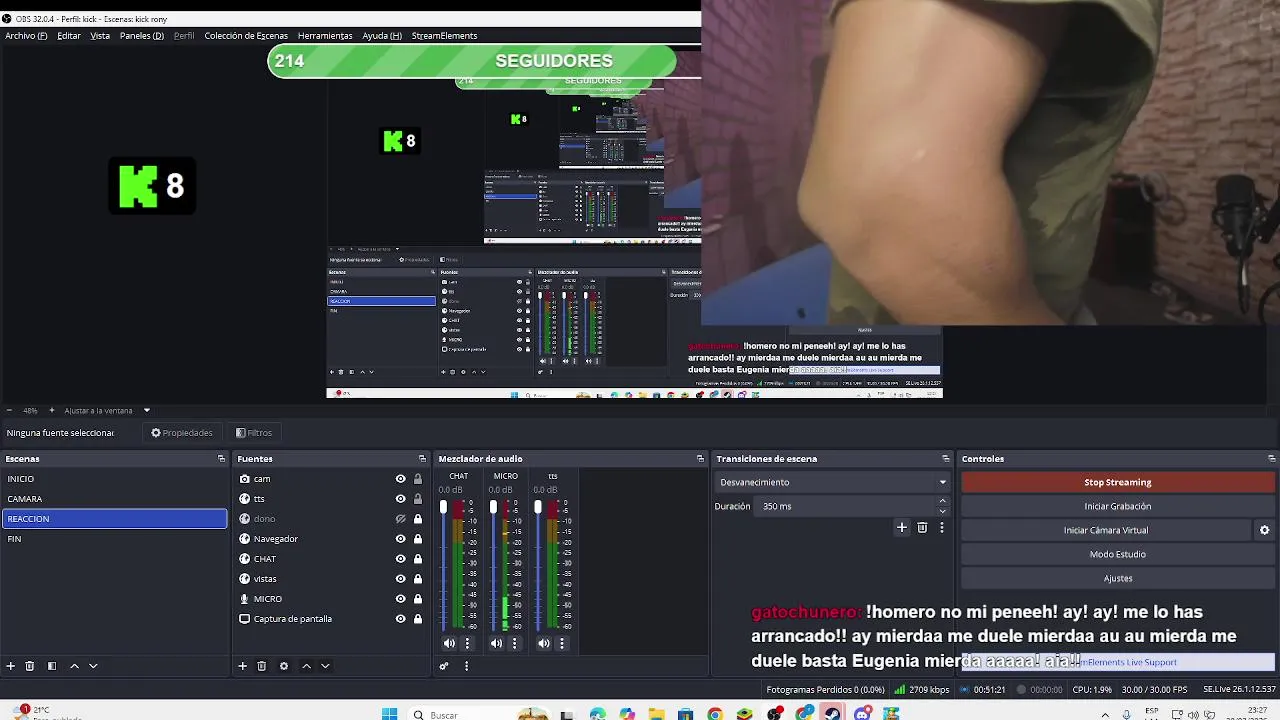Hide the CHAT source

coord(401,559)
